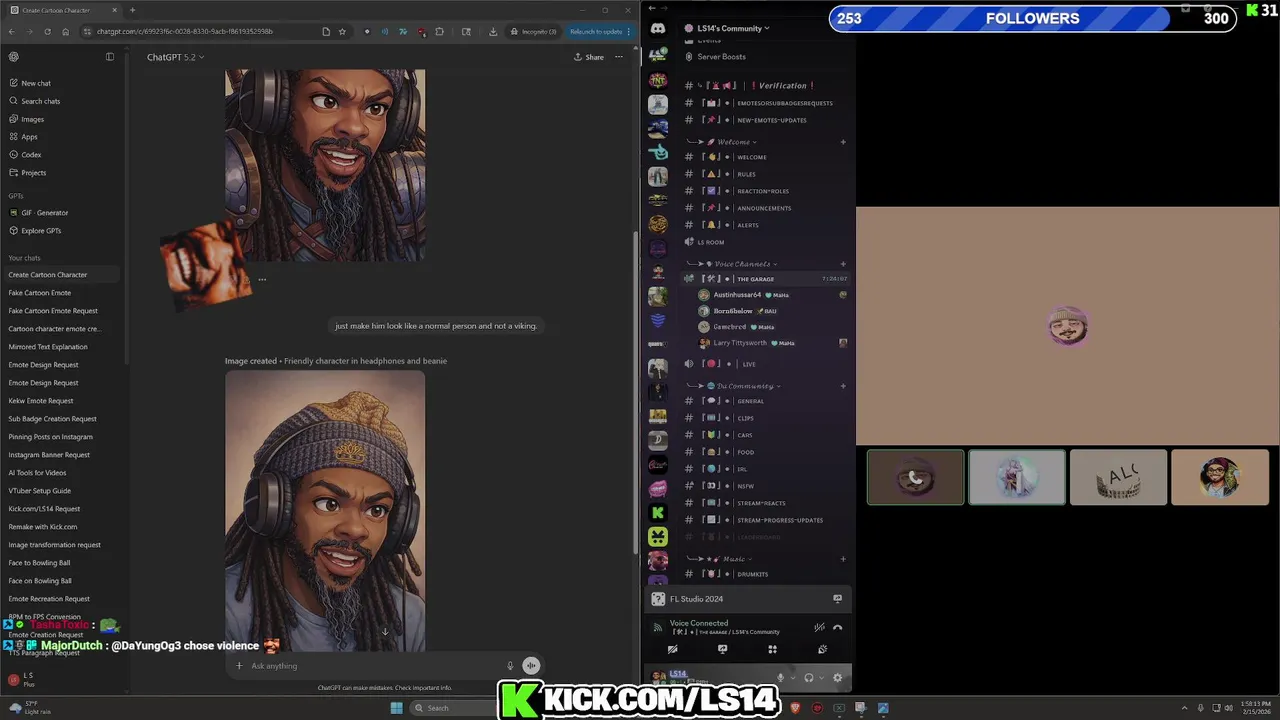Open Discord user settings gear
Viewport: 1280px width, 720px height.
[x=837, y=677]
